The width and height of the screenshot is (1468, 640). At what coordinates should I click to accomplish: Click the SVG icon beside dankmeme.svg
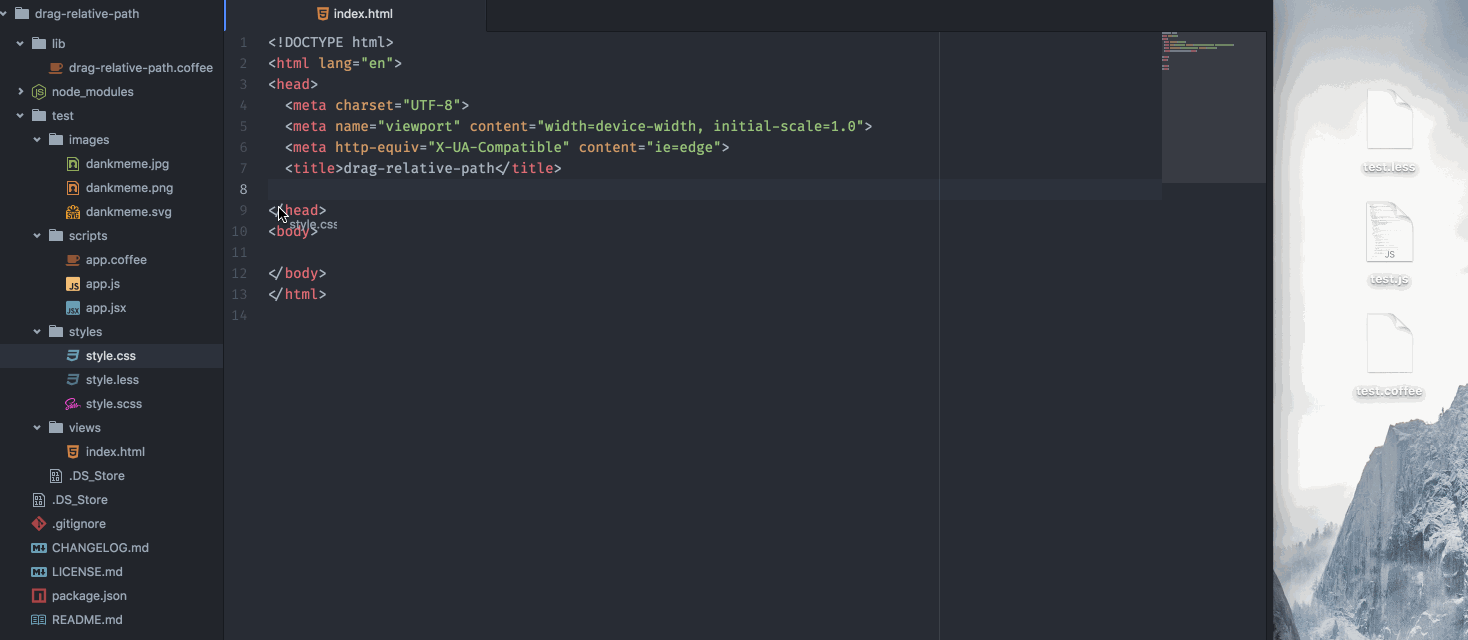(x=73, y=212)
